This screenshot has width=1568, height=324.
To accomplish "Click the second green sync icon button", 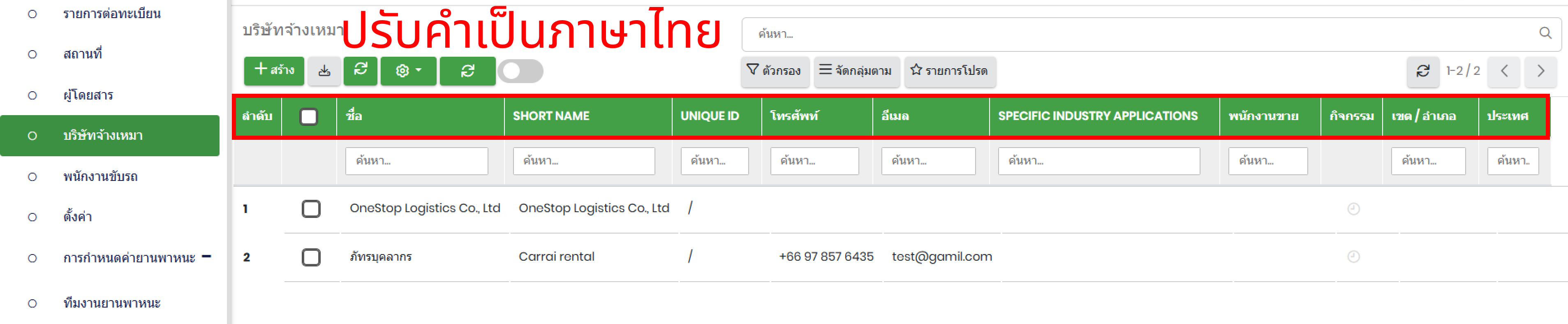I will 467,71.
